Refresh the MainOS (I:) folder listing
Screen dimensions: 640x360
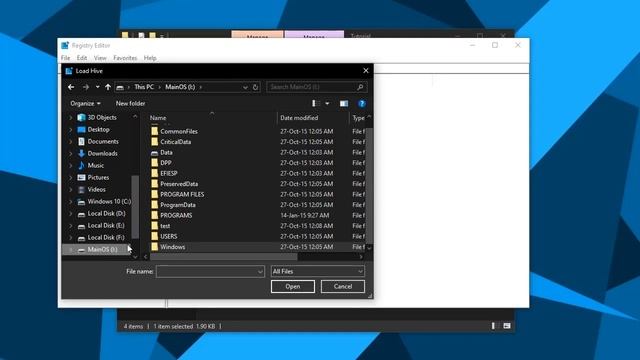256,87
